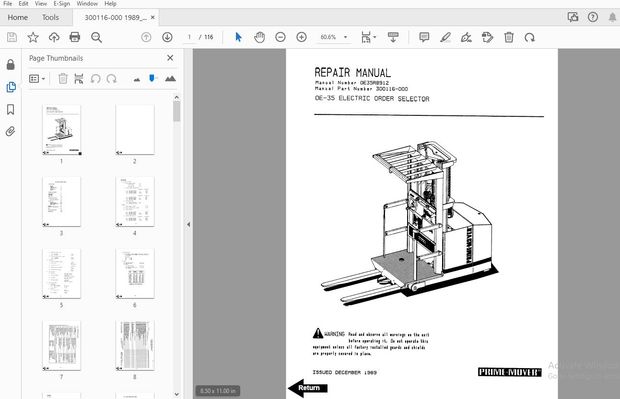Adjust the thumbnail size slider handle
620x399 pixels.
coord(152,78)
